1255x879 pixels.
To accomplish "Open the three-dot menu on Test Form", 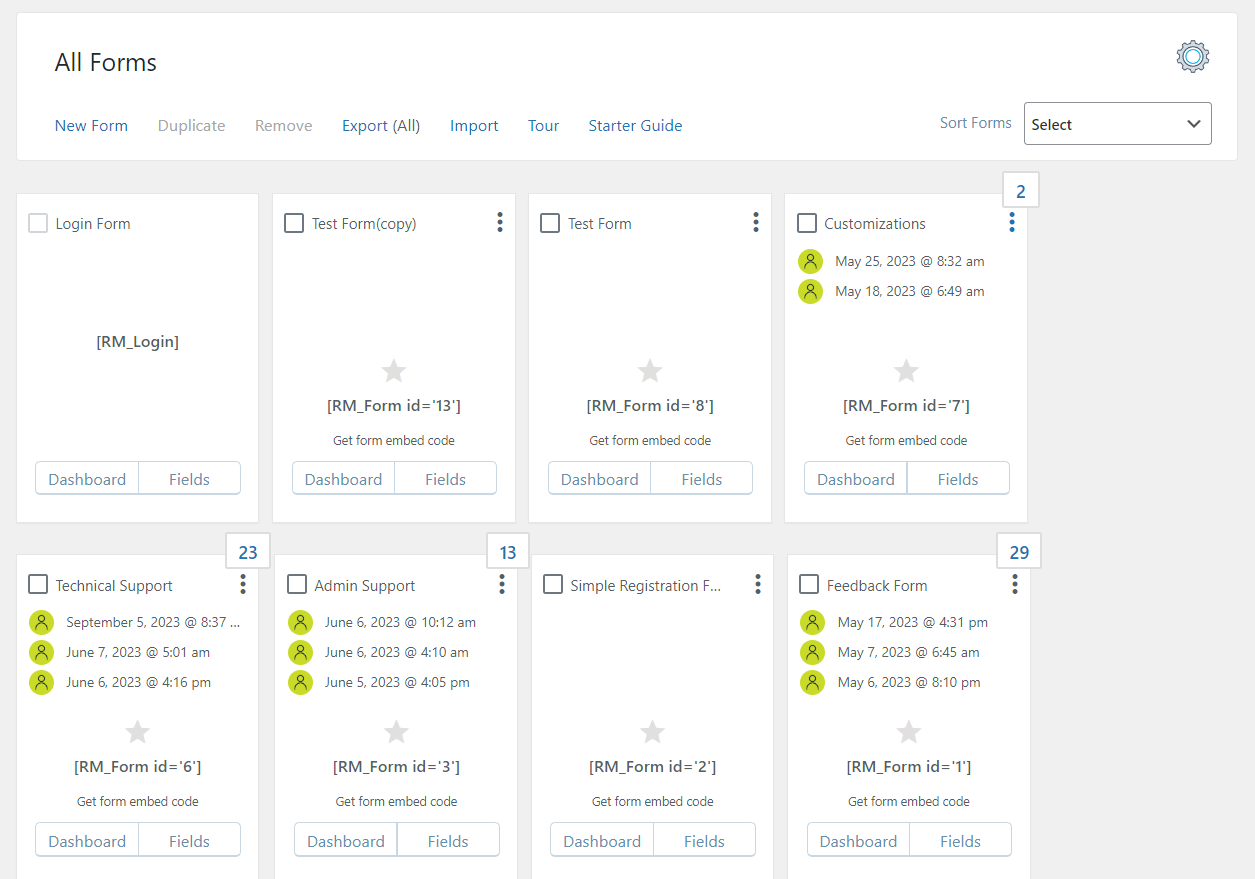I will 756,222.
